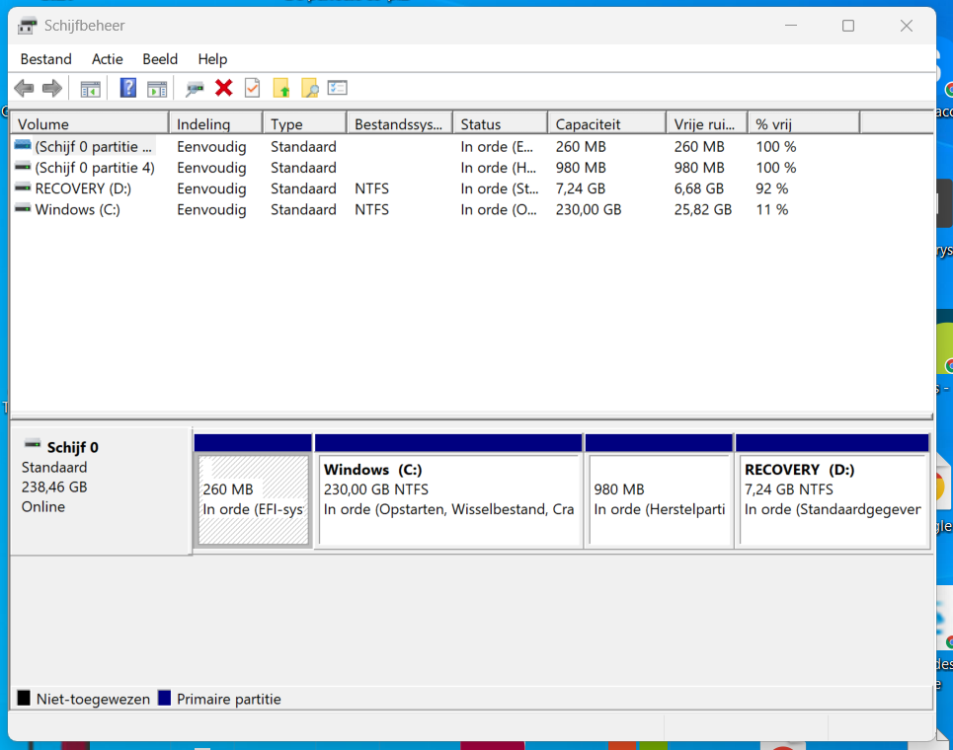Click the Schijfbeheer title bar app icon

tap(27, 26)
